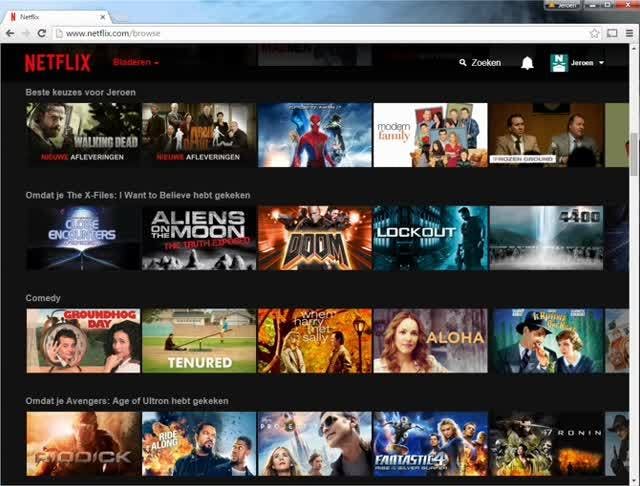Go back with the browser back arrow
The image size is (640, 486).
click(10, 33)
